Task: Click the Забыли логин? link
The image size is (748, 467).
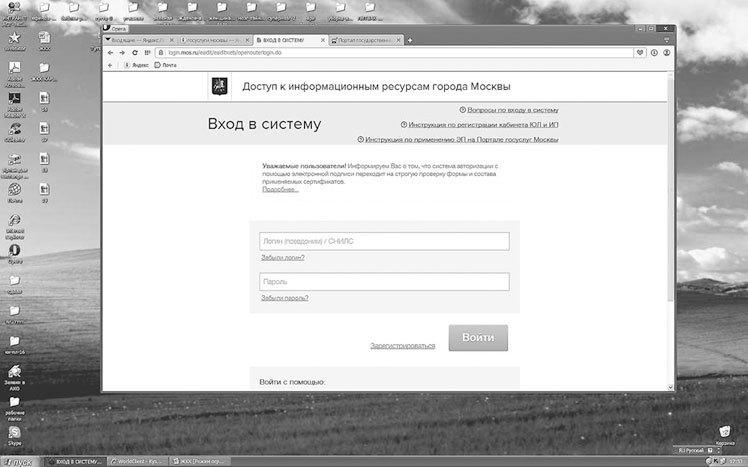Action: coord(282,257)
